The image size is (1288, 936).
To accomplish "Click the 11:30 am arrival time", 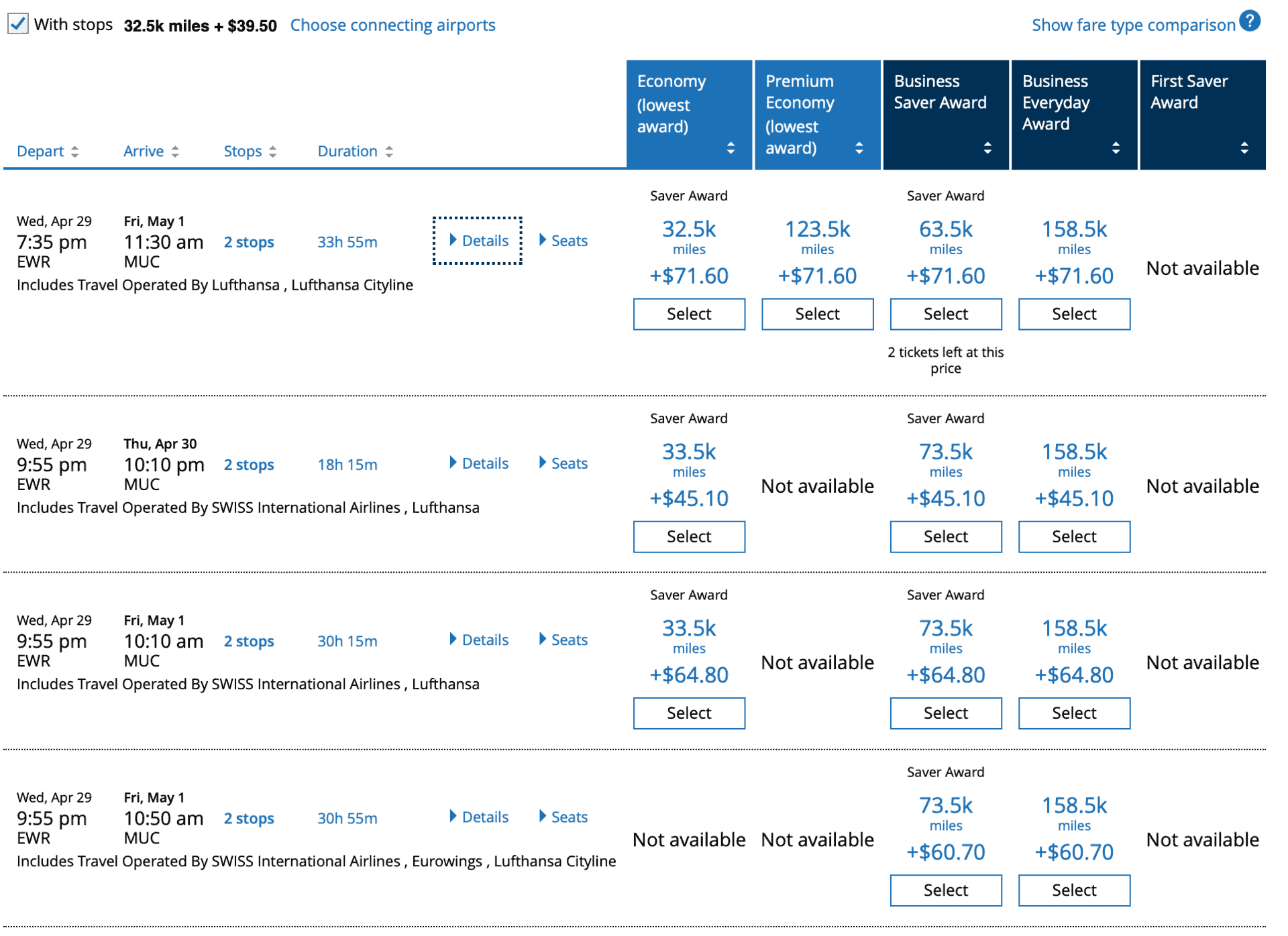I will coord(164,242).
